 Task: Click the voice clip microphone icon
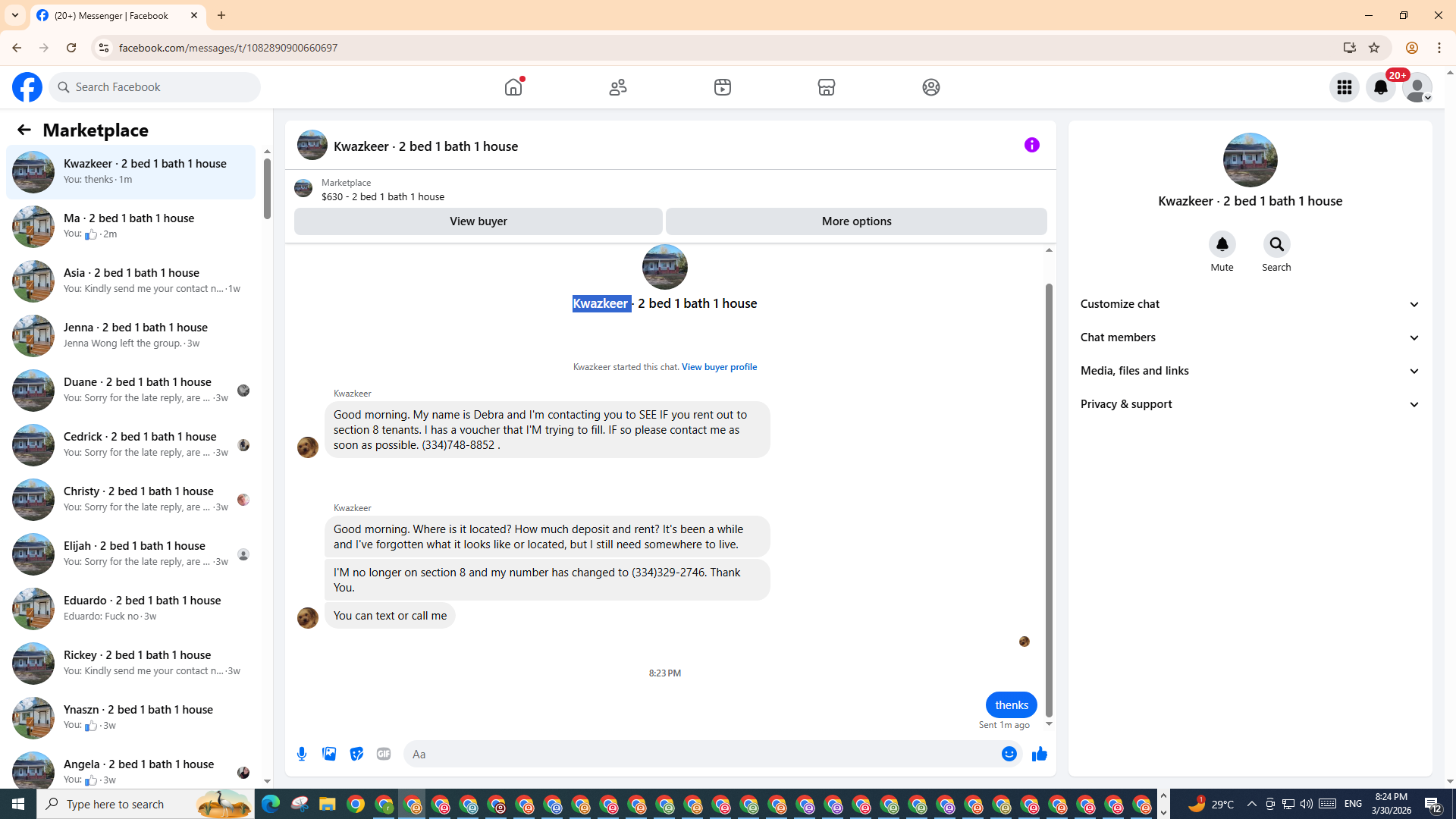(x=302, y=754)
